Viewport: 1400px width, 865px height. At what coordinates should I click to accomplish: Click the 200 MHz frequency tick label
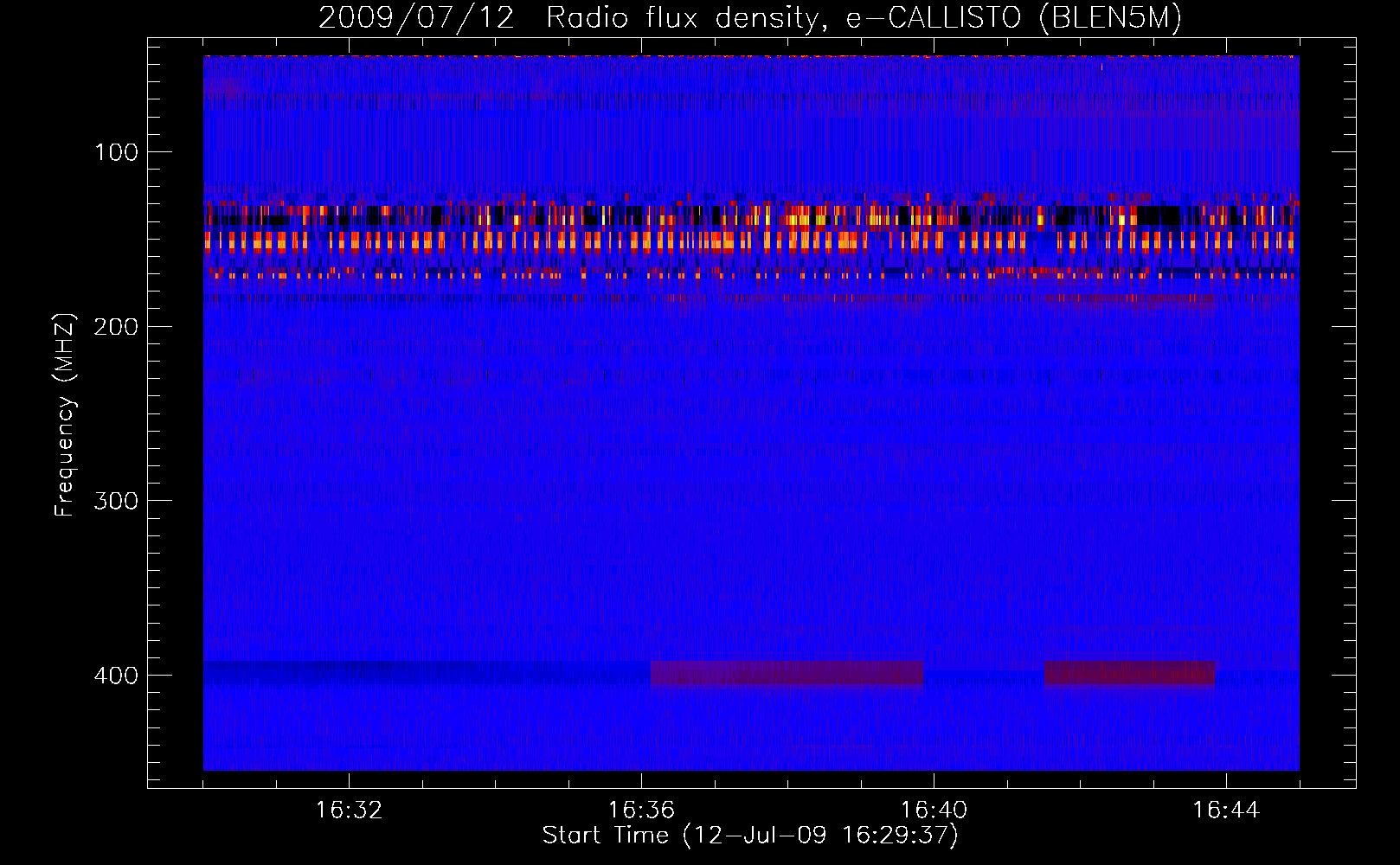tap(117, 327)
